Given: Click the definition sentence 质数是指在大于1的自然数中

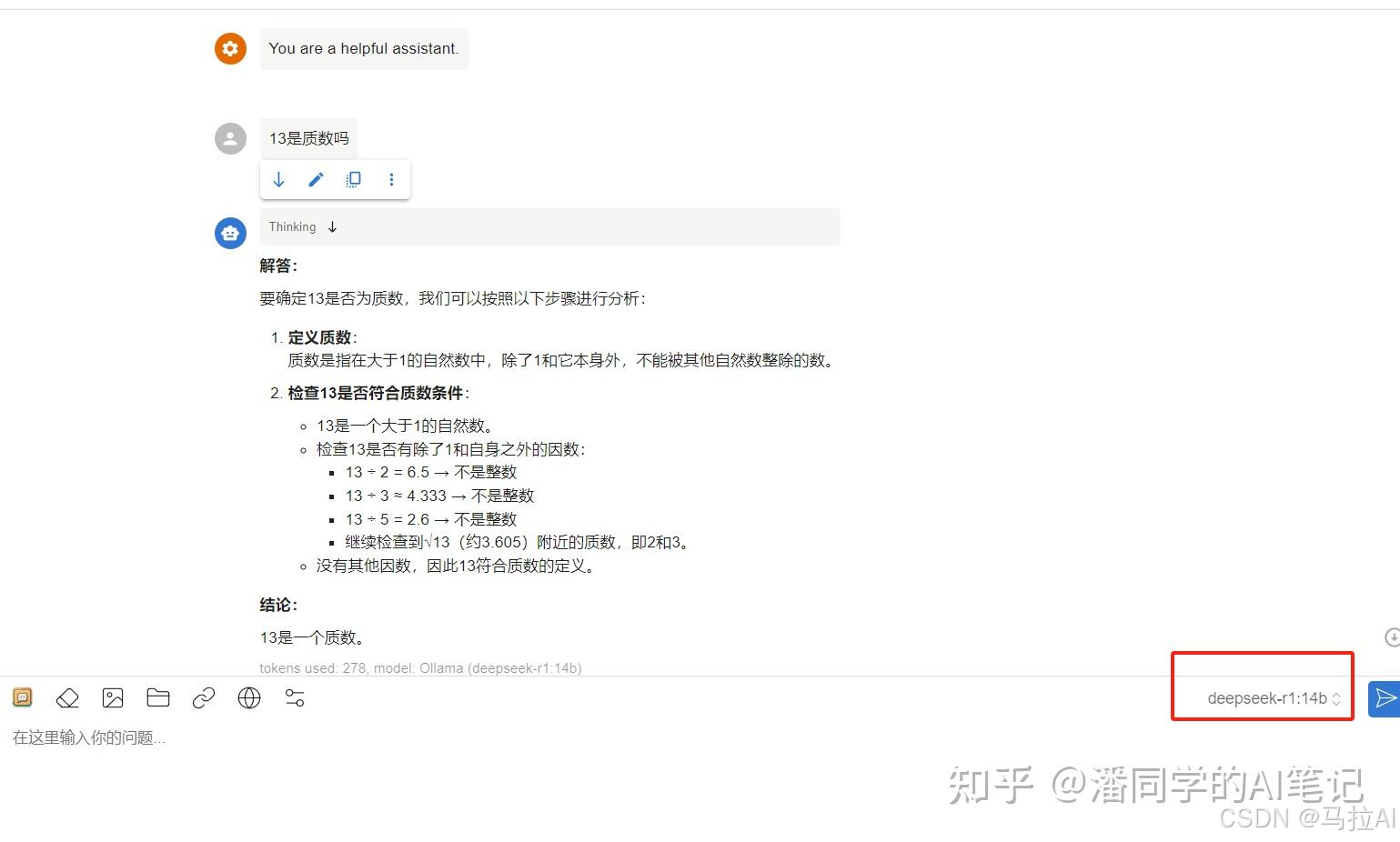Looking at the screenshot, I should pos(563,360).
